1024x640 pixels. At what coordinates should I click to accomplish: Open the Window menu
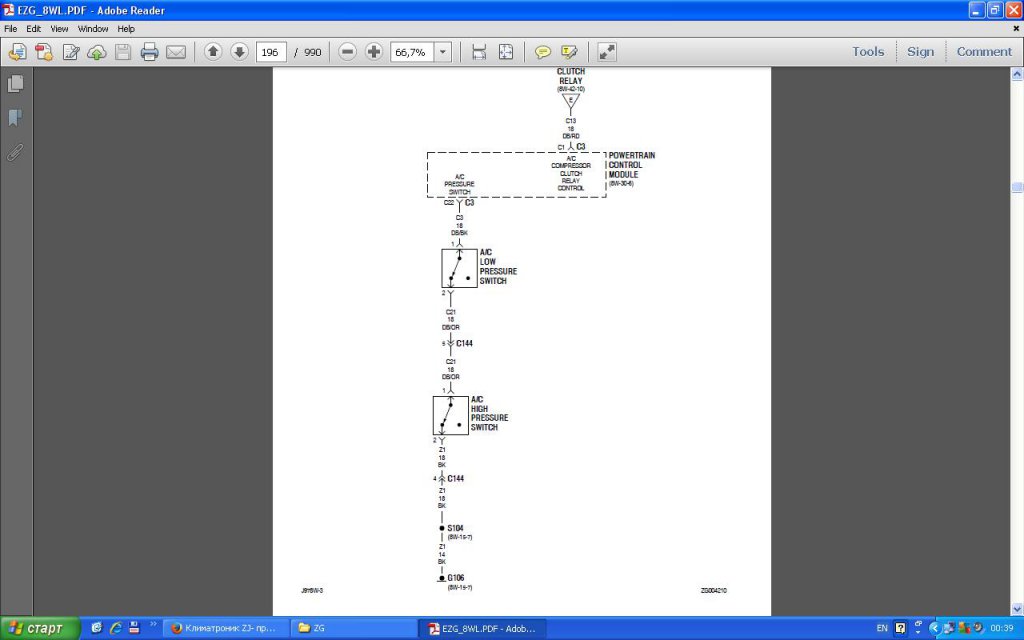[93, 29]
